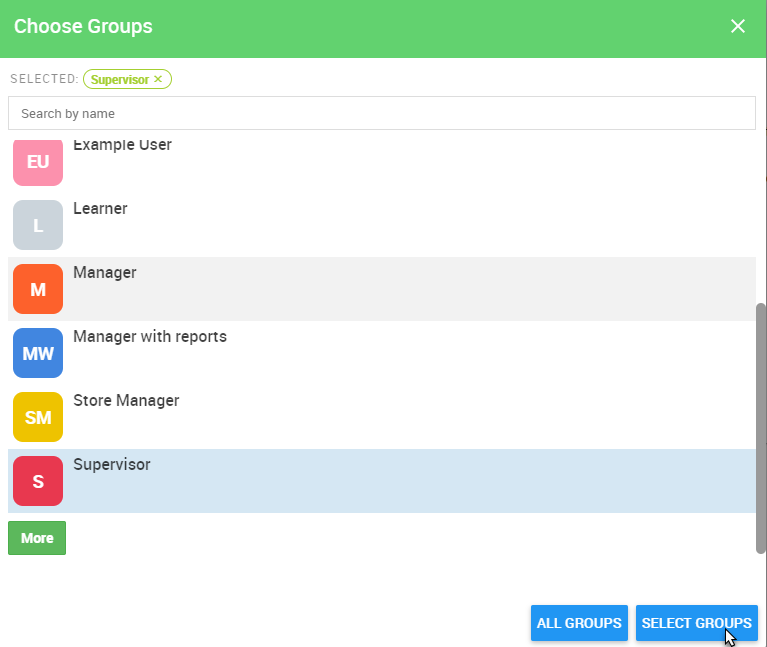Click the yellow SM Store Manager avatar
Image resolution: width=767 pixels, height=647 pixels.
[x=38, y=417]
